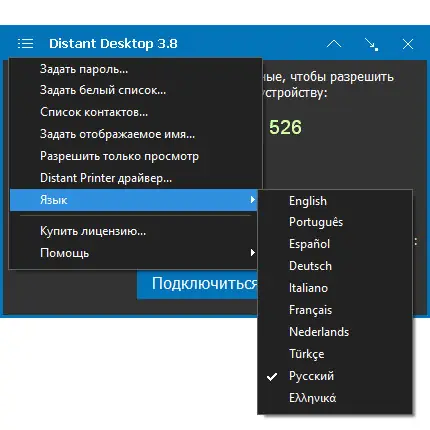Open 'Список контактов...' menu entry
The height and width of the screenshot is (430, 430).
tap(133, 112)
